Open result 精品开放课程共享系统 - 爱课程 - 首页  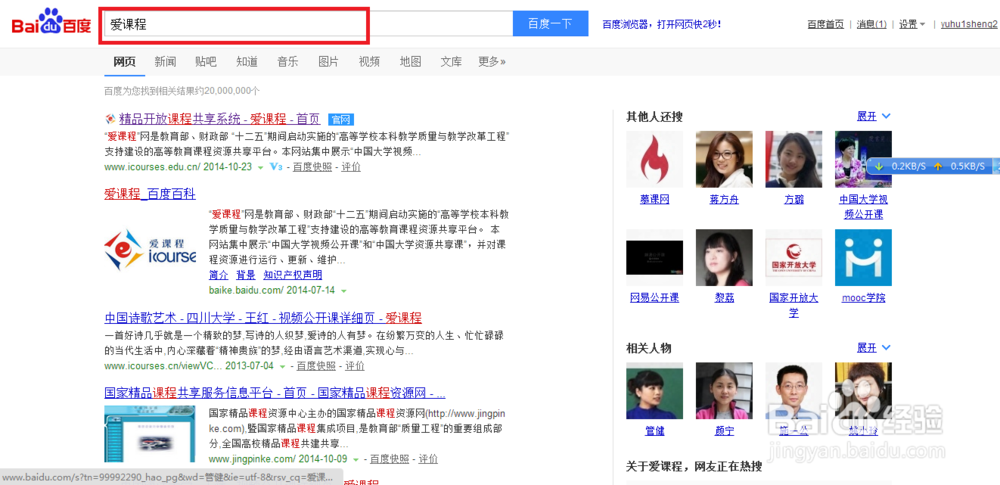click(x=219, y=119)
